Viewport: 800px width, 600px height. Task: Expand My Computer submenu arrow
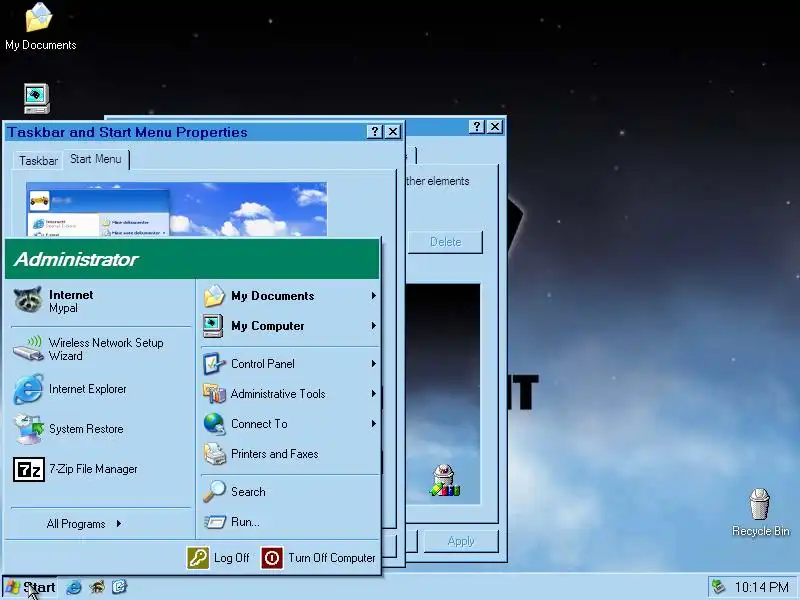[x=373, y=326]
